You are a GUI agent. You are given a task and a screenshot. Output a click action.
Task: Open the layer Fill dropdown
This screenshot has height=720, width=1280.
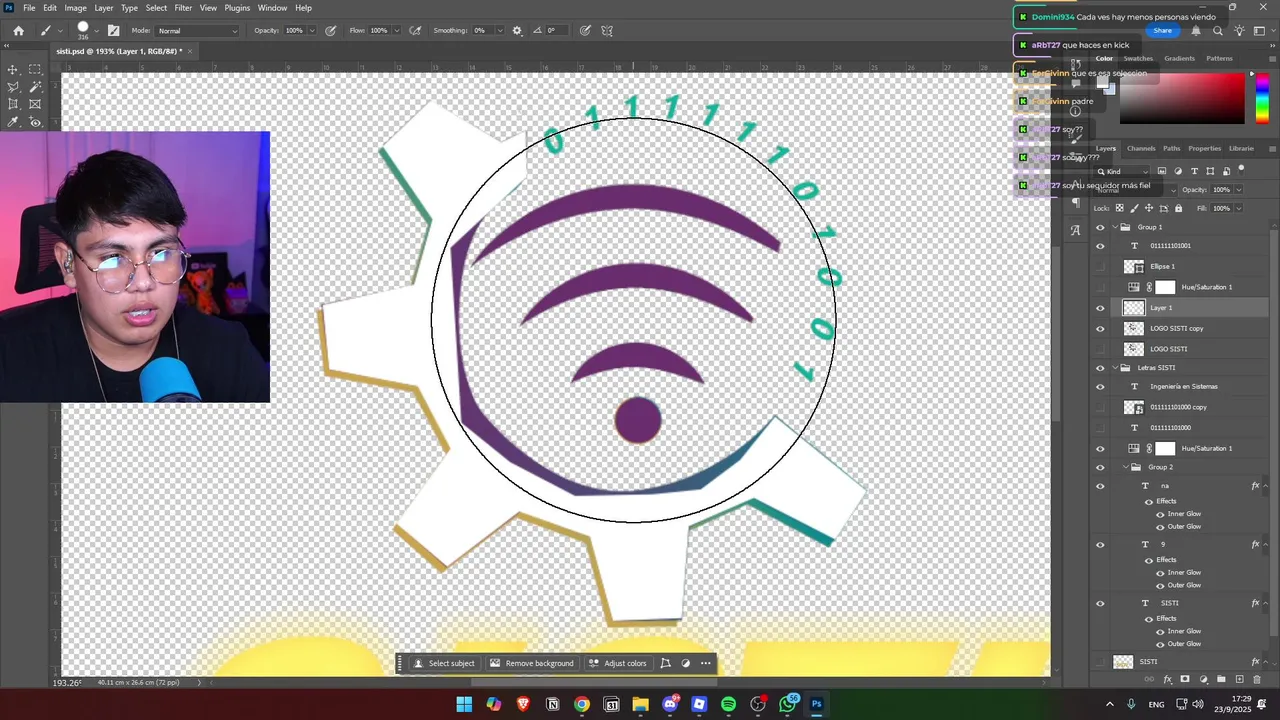[1239, 208]
